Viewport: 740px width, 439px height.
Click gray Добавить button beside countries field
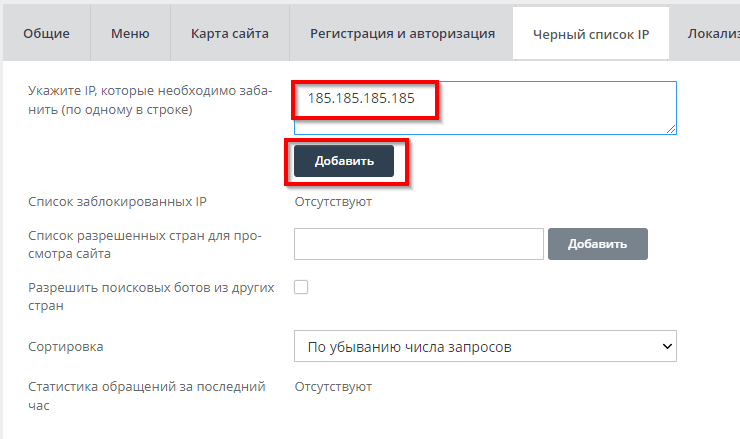tap(598, 244)
